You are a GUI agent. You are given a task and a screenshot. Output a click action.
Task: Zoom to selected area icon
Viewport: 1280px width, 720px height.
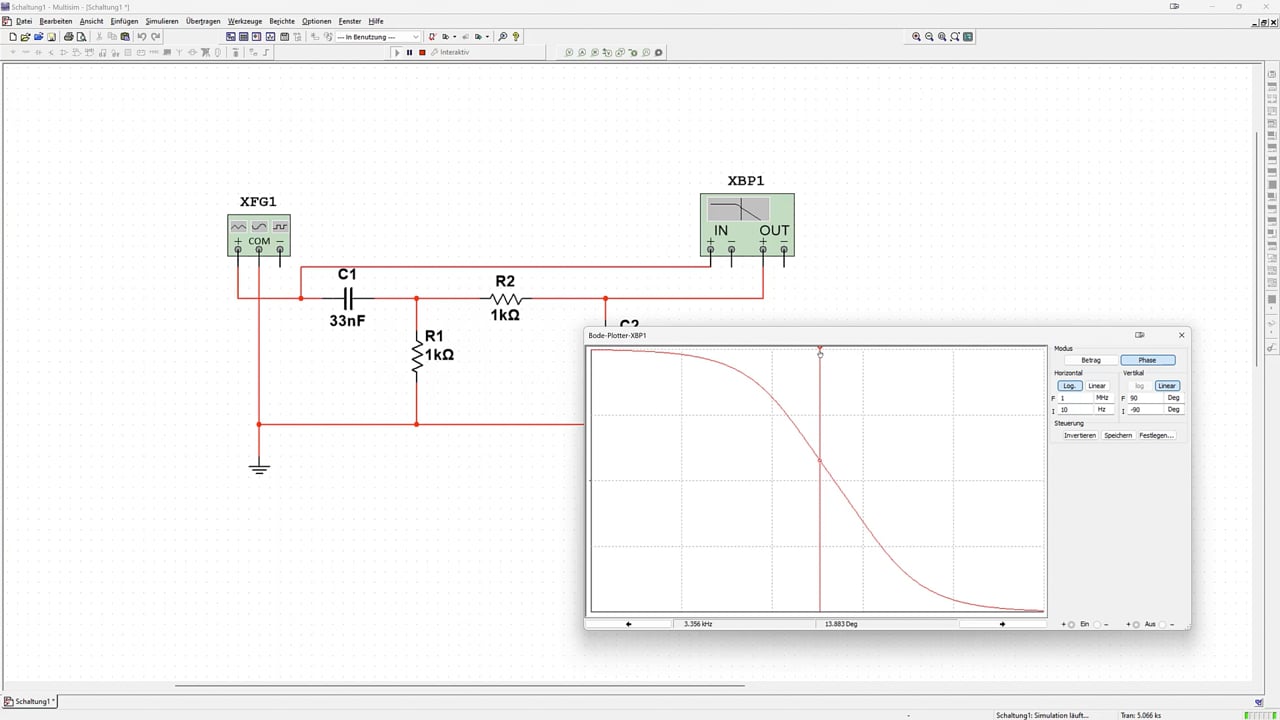[942, 37]
